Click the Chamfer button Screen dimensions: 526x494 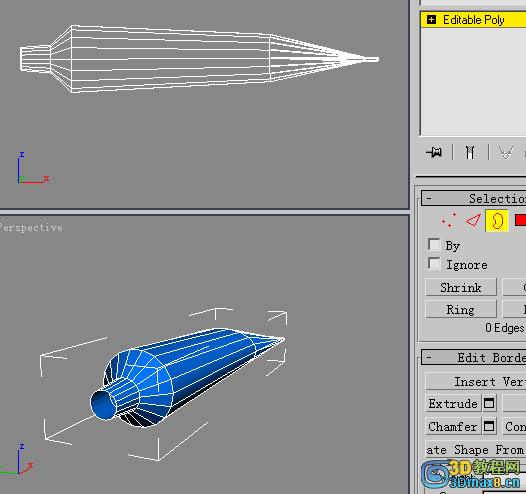(453, 426)
